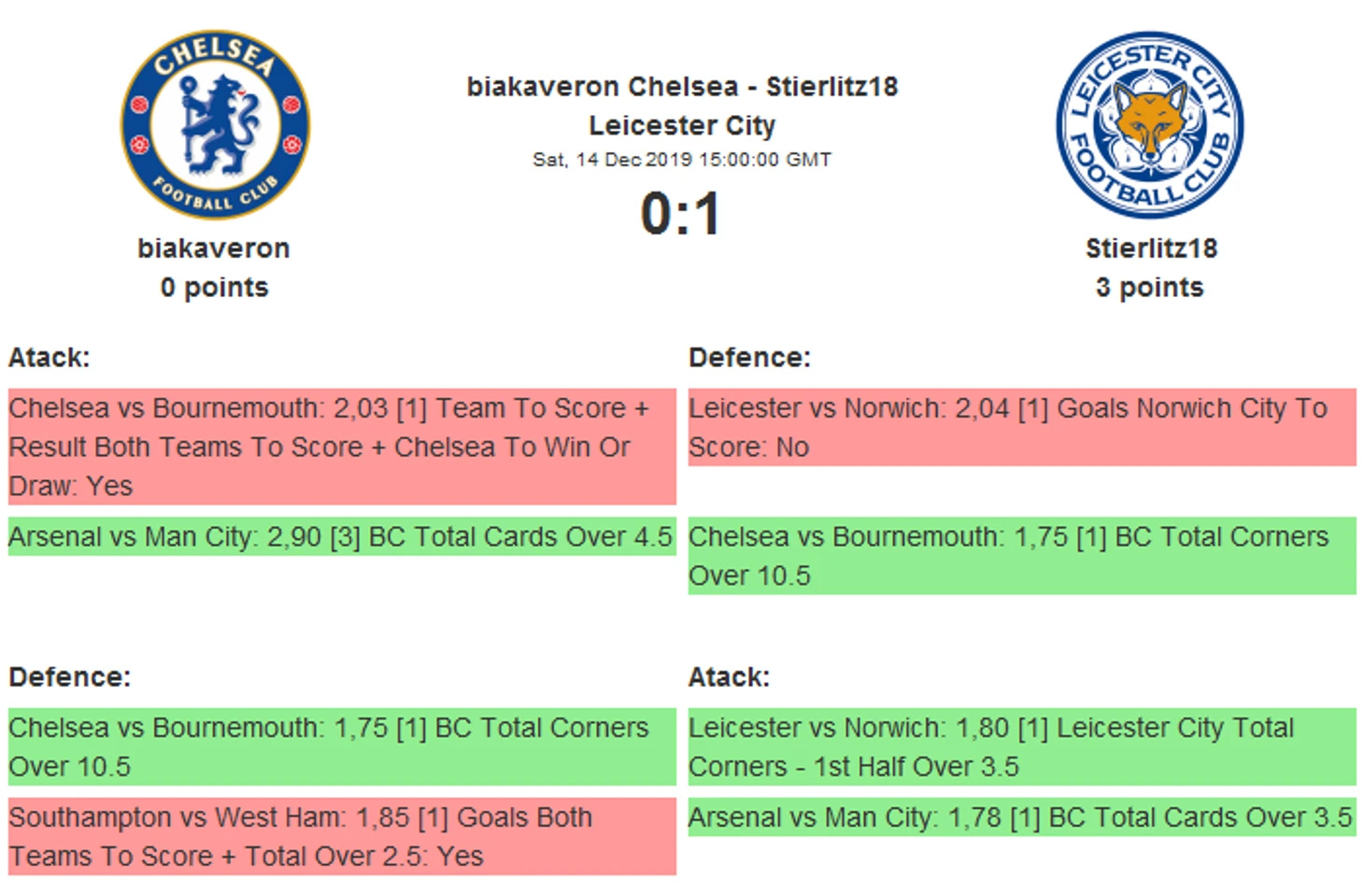Select the Arsenal Total Cards Over 3.5 bet
This screenshot has width=1364, height=896.
(1022, 818)
